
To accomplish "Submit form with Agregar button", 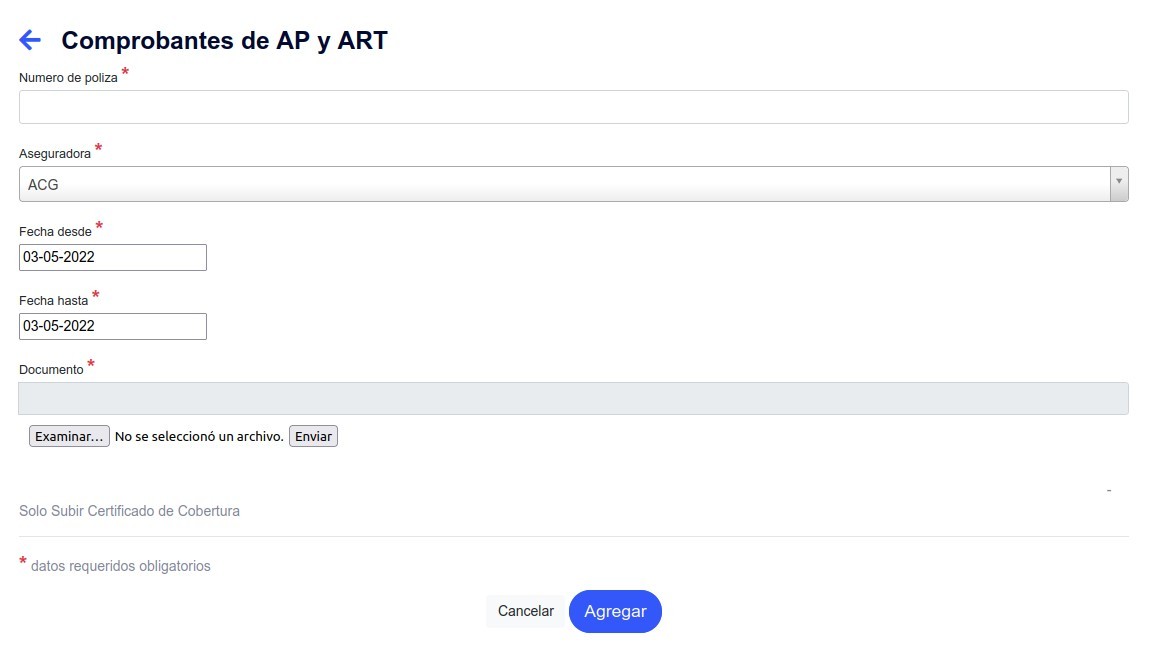I will [x=615, y=611].
